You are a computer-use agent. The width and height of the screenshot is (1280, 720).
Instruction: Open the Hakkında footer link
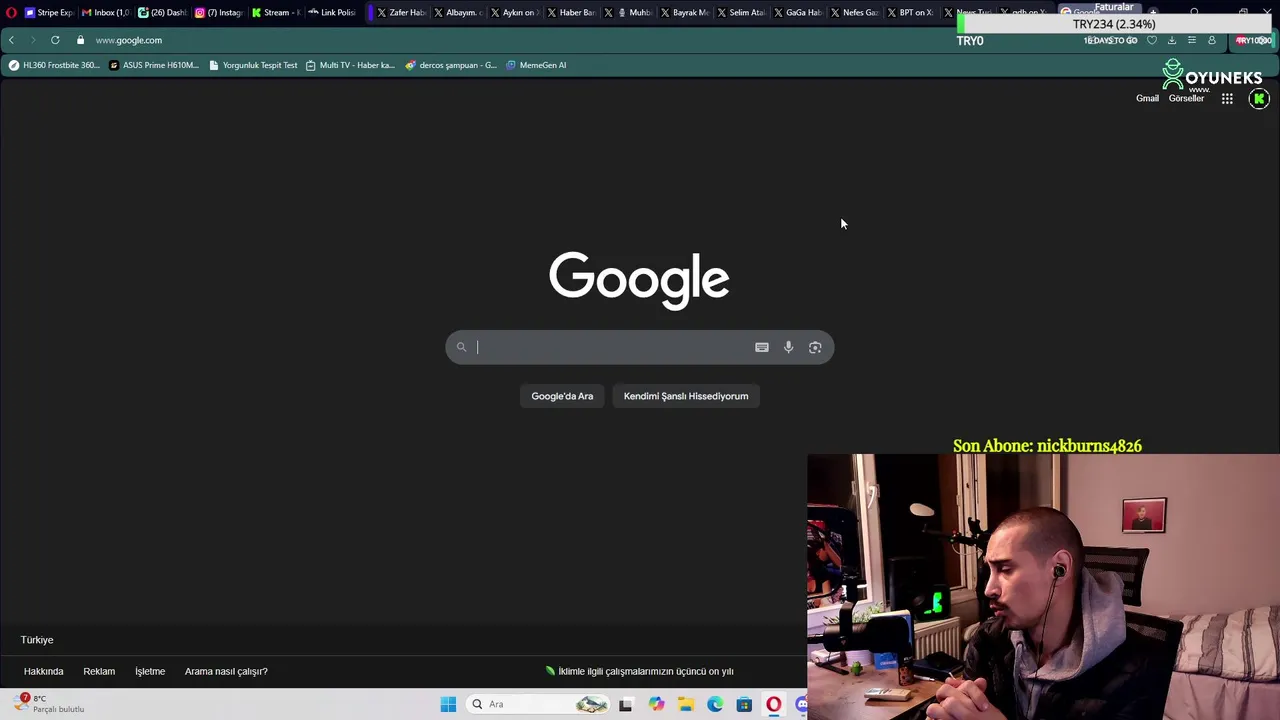tap(43, 671)
